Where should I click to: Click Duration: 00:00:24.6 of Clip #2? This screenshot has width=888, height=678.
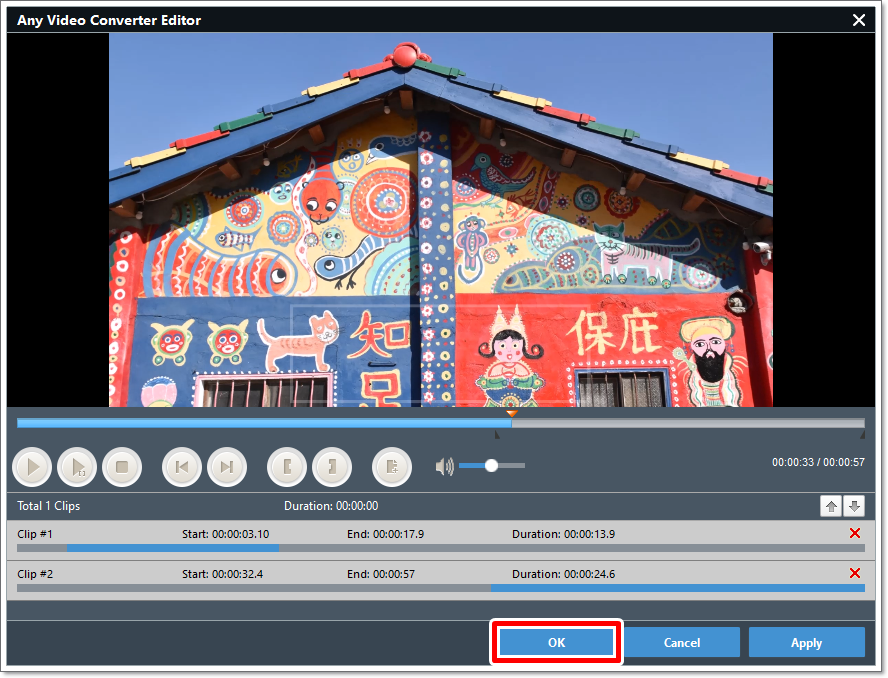pyautogui.click(x=563, y=574)
